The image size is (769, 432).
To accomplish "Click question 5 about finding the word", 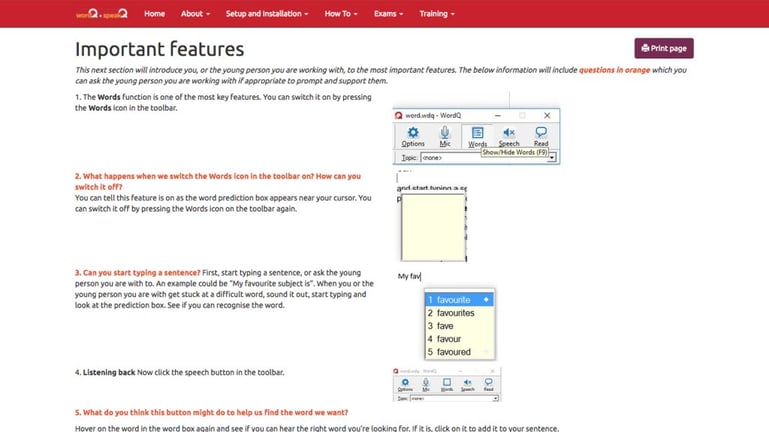I will pyautogui.click(x=211, y=413).
